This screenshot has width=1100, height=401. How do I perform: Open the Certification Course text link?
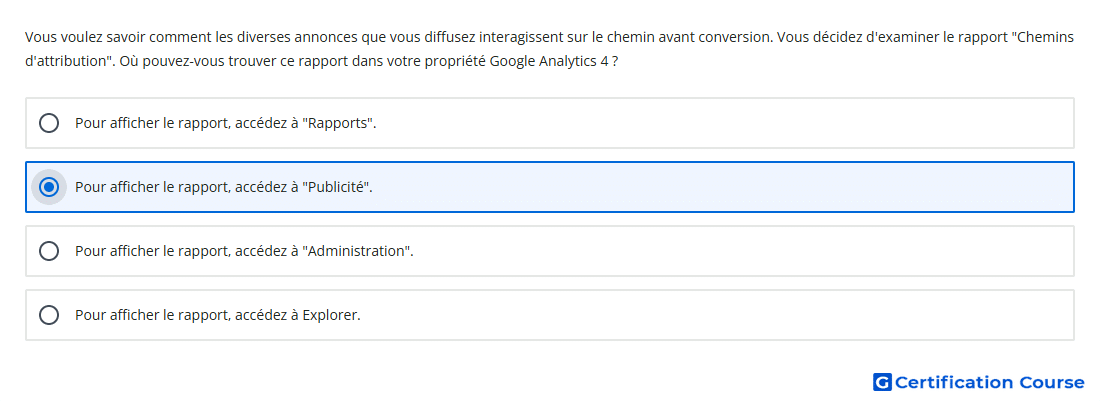click(x=989, y=382)
